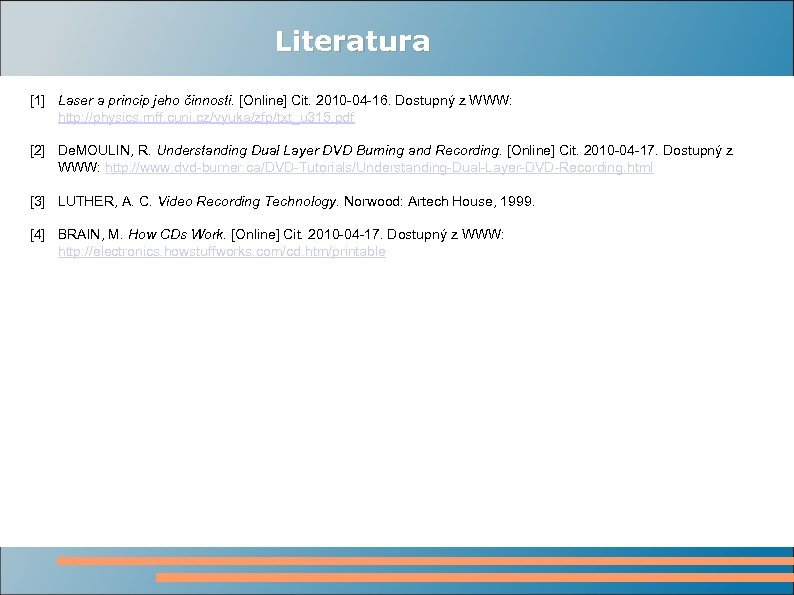Screen dimensions: 794x595
Task: Open the physics.mff.cuni.cz PDF link
Action: [x=206, y=117]
